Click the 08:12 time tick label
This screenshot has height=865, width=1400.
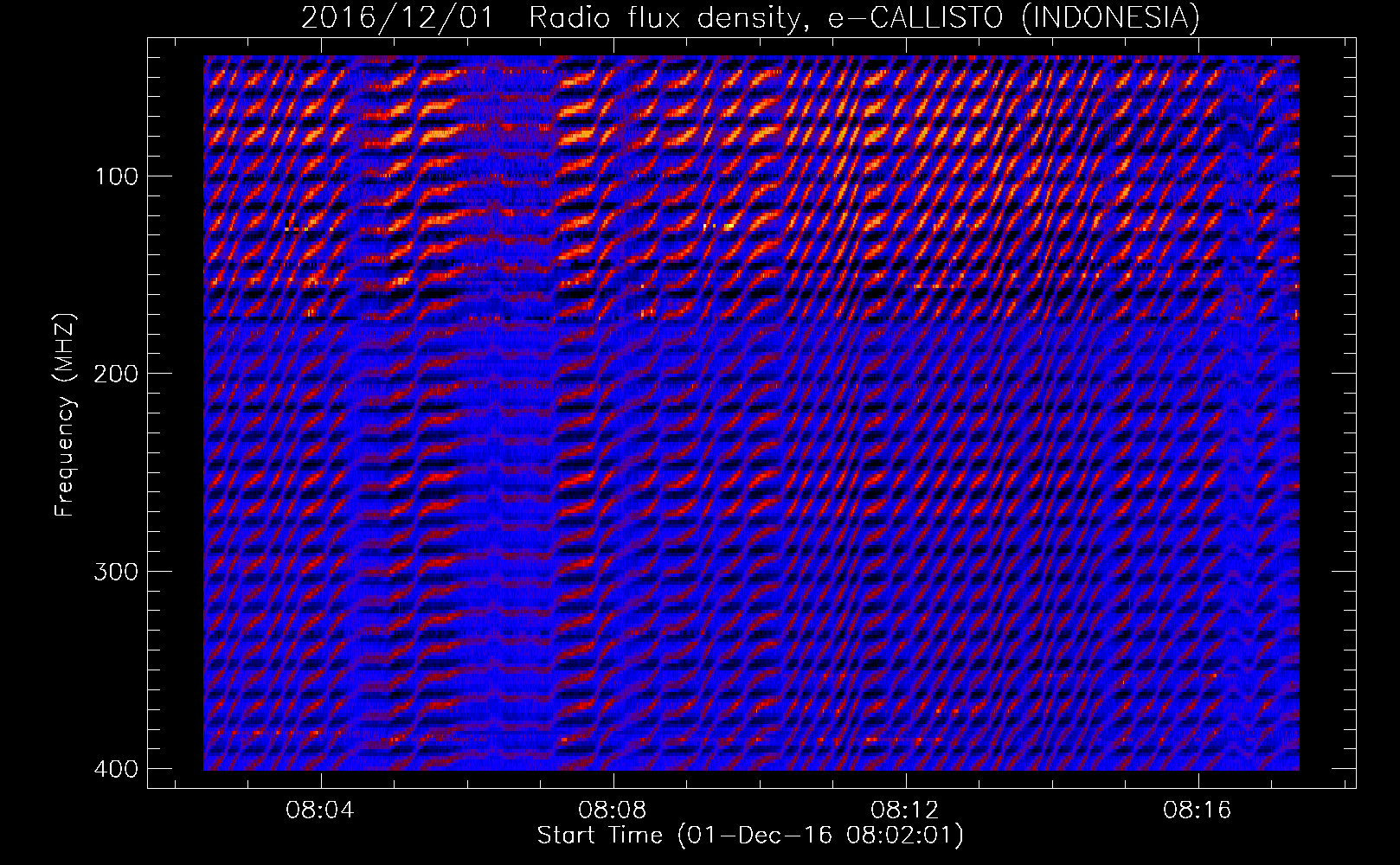[905, 811]
